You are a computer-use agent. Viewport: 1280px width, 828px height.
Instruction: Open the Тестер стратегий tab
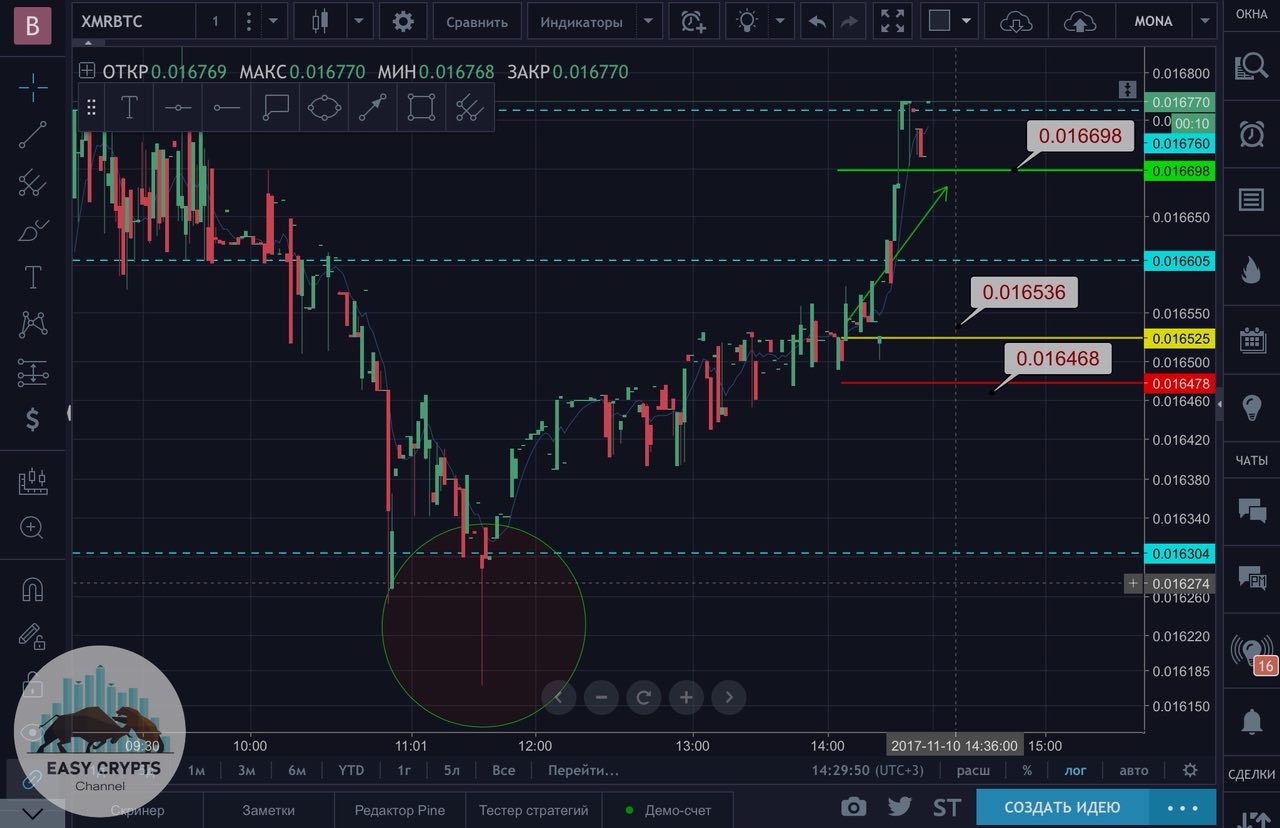click(x=534, y=810)
